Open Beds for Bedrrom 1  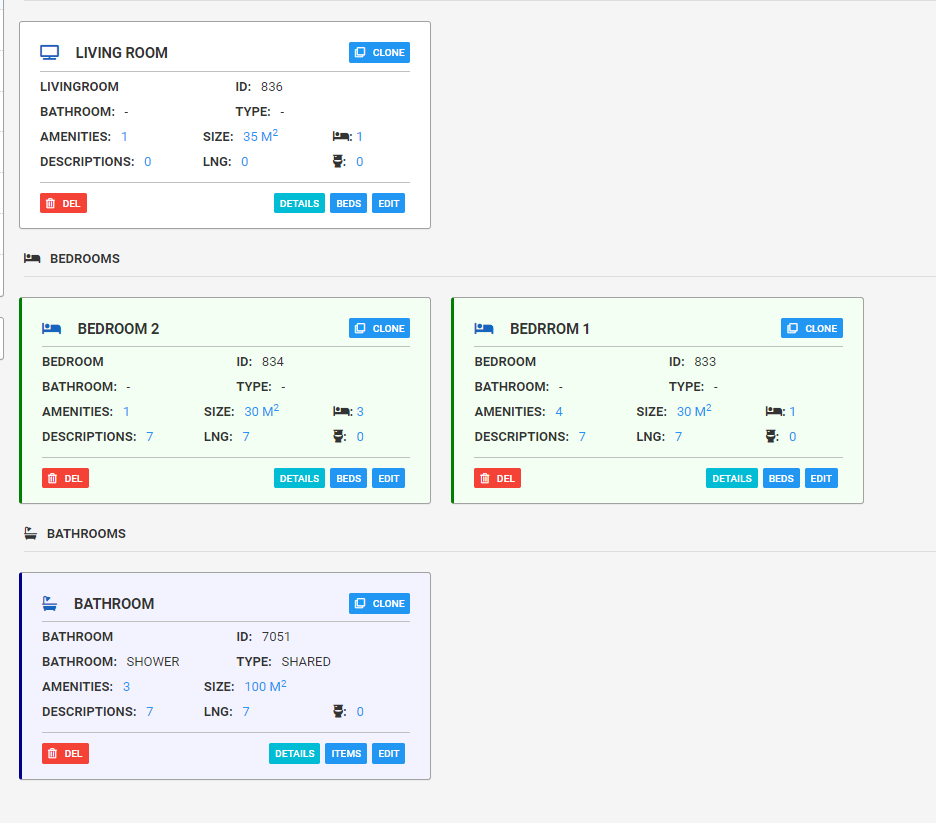(x=781, y=478)
